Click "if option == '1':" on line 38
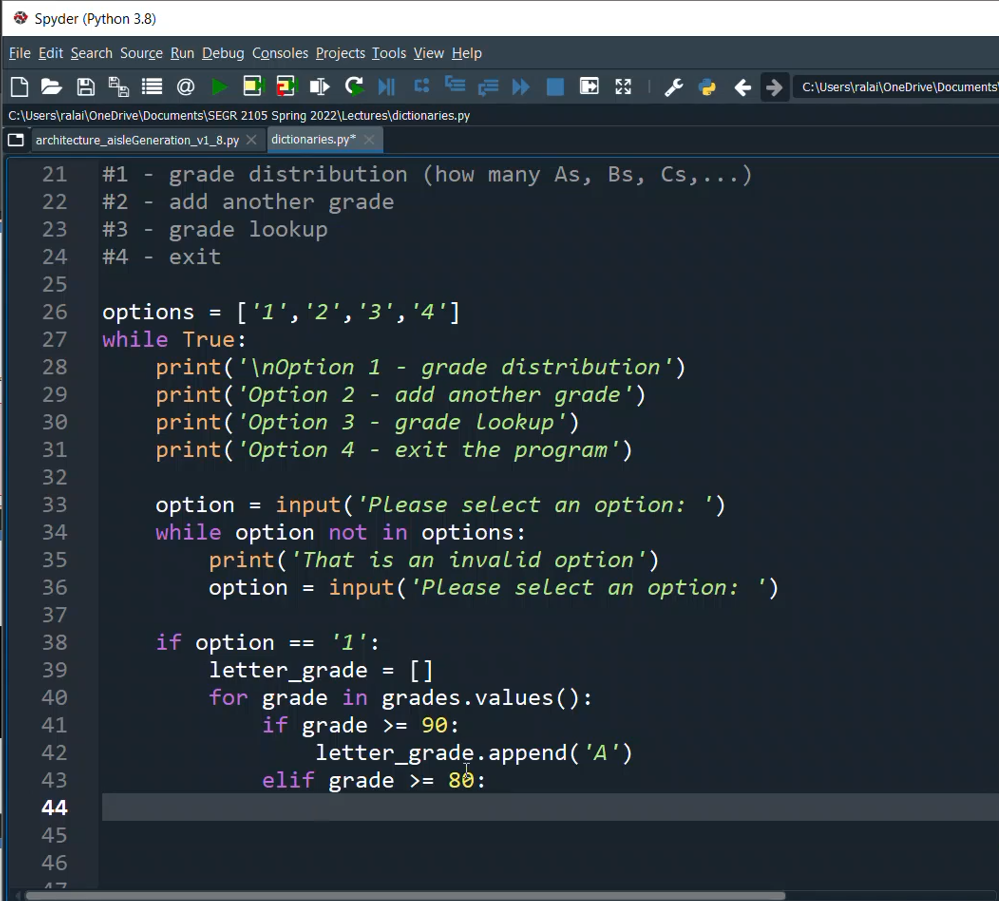Screen dimensions: 999x901 (x=268, y=642)
